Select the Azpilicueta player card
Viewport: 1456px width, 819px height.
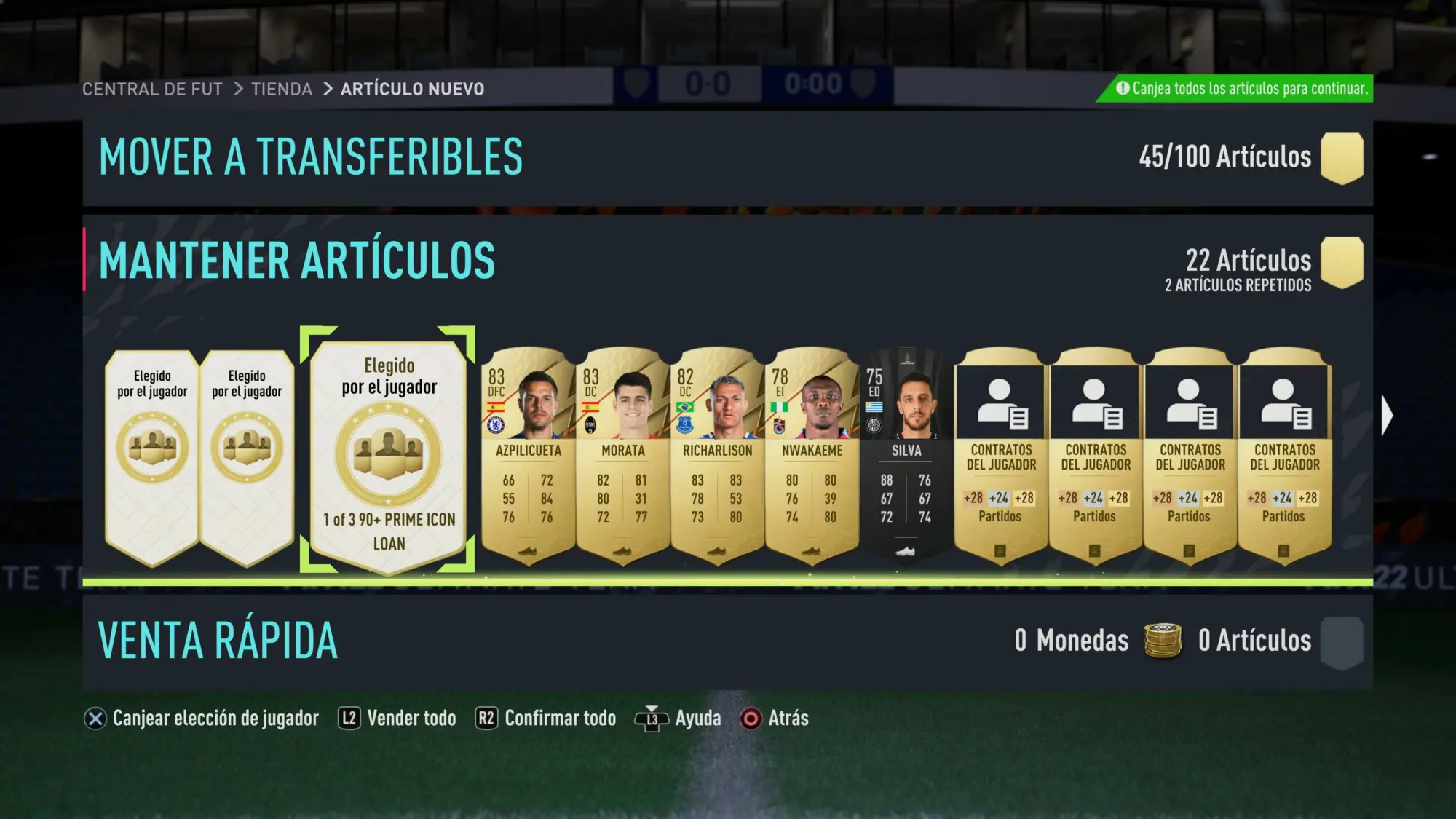[529, 456]
